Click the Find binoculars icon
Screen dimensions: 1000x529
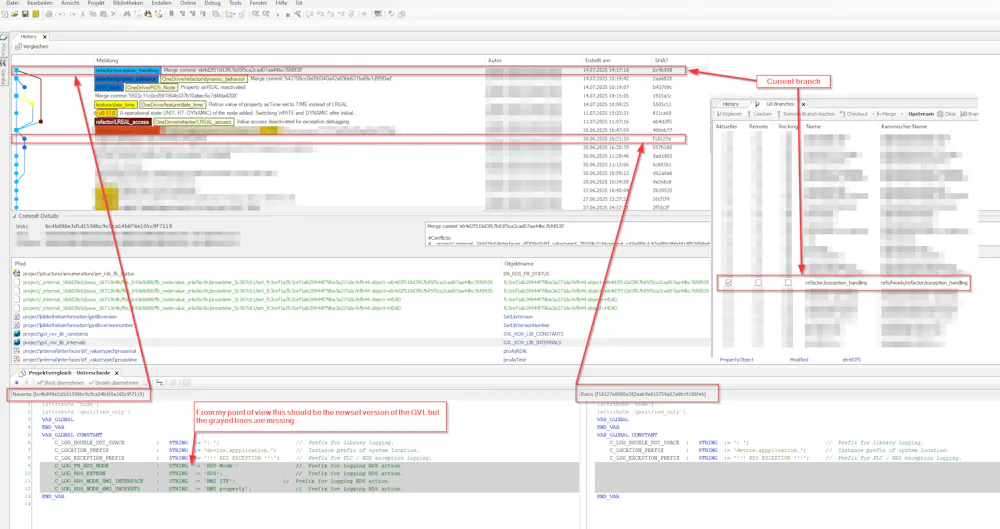[127, 14]
